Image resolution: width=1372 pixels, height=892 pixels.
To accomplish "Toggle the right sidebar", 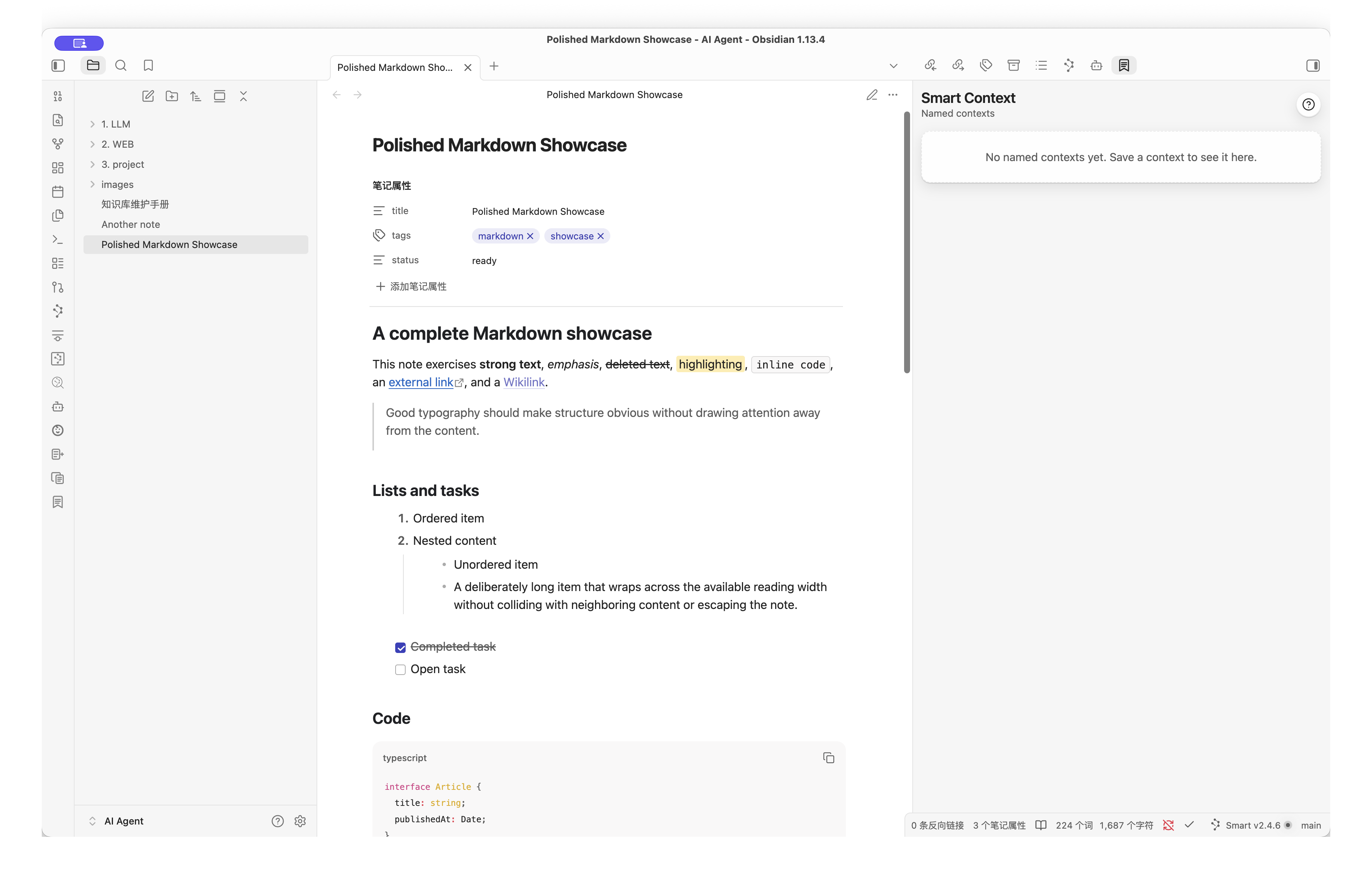I will [1313, 66].
